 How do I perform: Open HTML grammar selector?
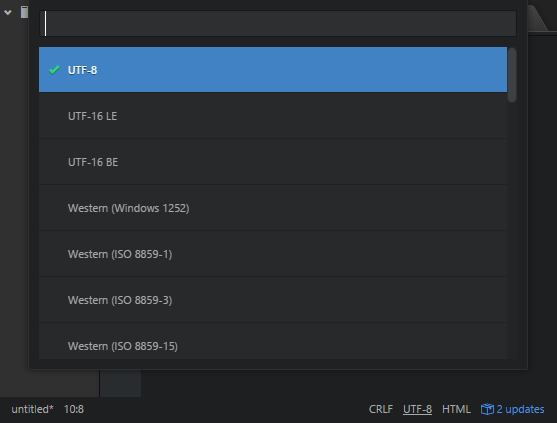pyautogui.click(x=456, y=409)
